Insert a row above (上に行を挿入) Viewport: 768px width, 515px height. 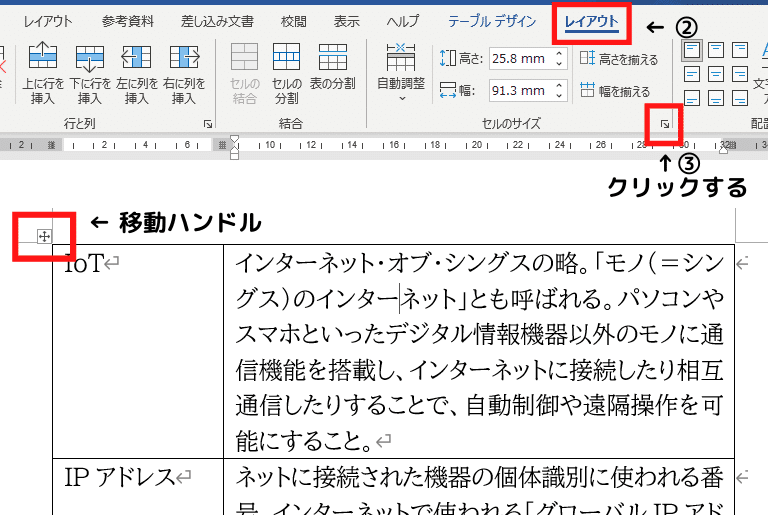[43, 73]
